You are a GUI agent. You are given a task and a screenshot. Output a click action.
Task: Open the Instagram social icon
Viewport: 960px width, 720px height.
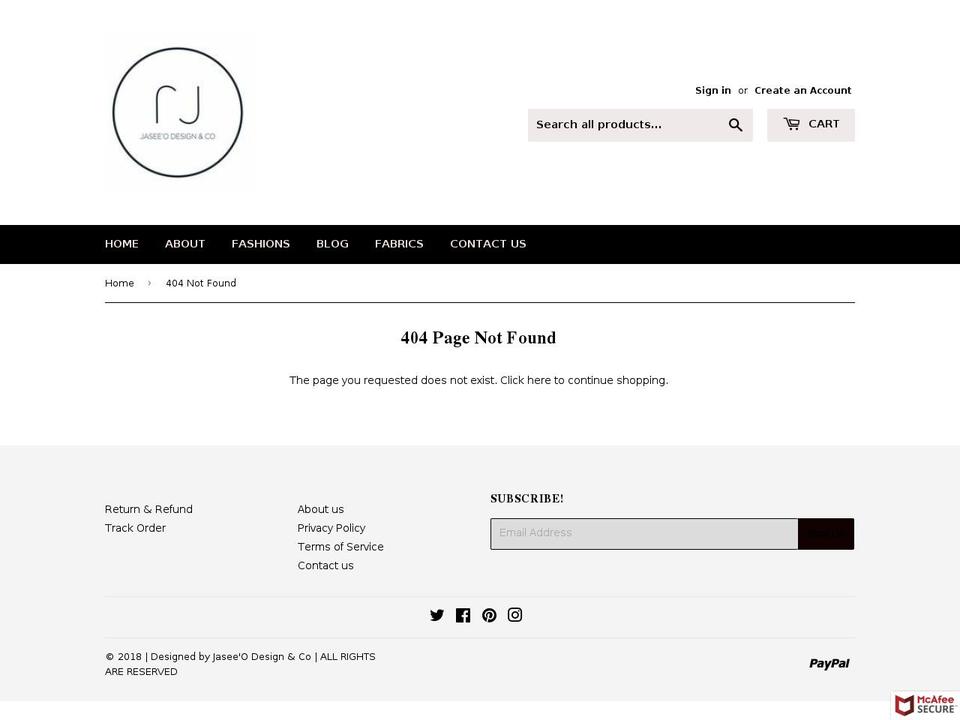[x=515, y=615]
